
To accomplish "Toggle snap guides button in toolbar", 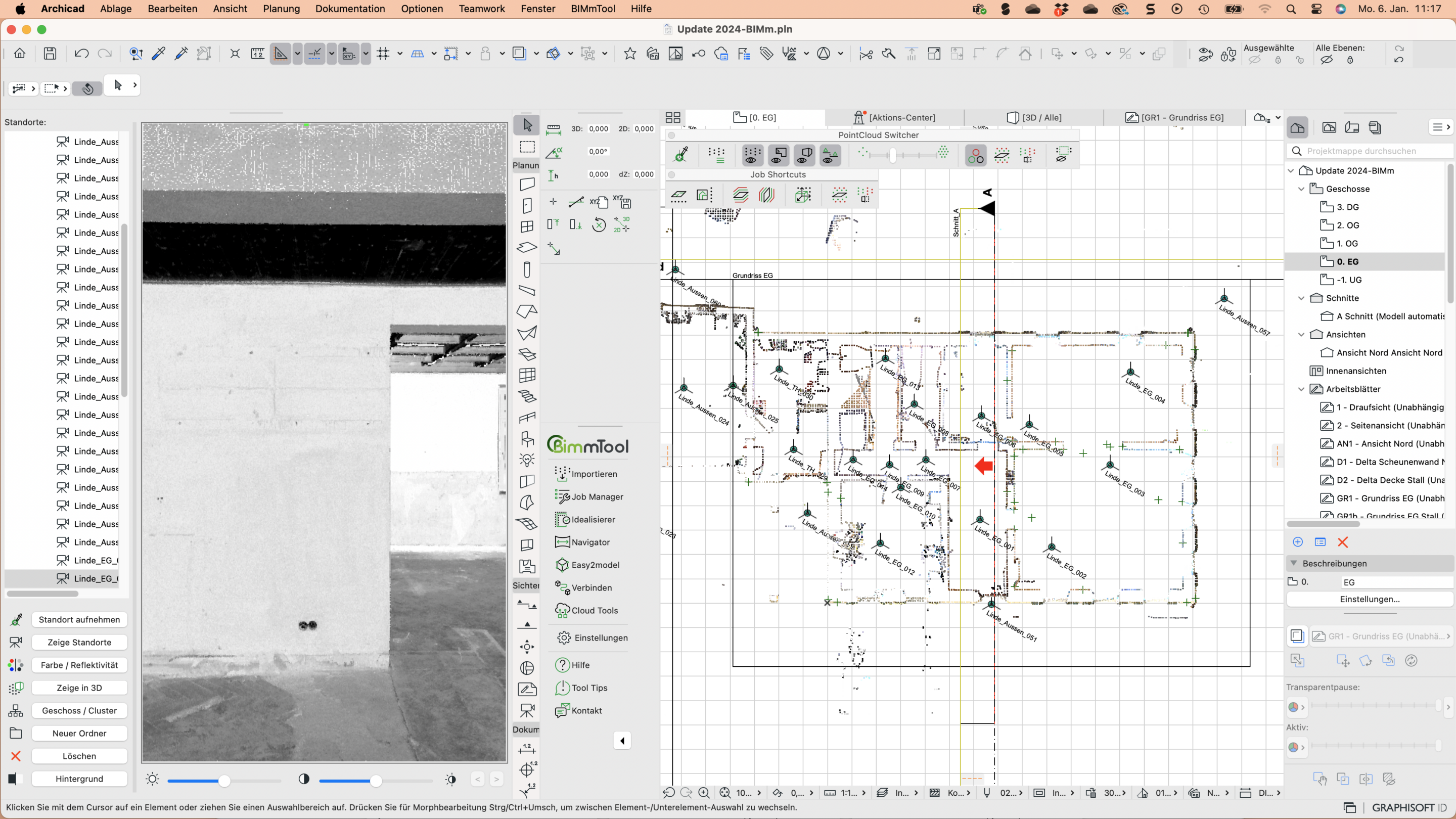I will click(x=315, y=54).
